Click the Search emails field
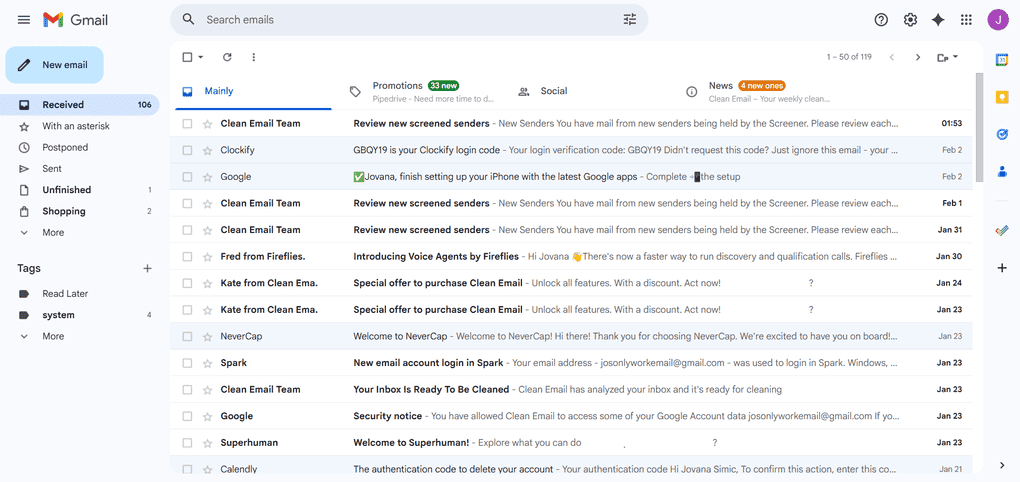This screenshot has width=1020, height=482. point(410,20)
